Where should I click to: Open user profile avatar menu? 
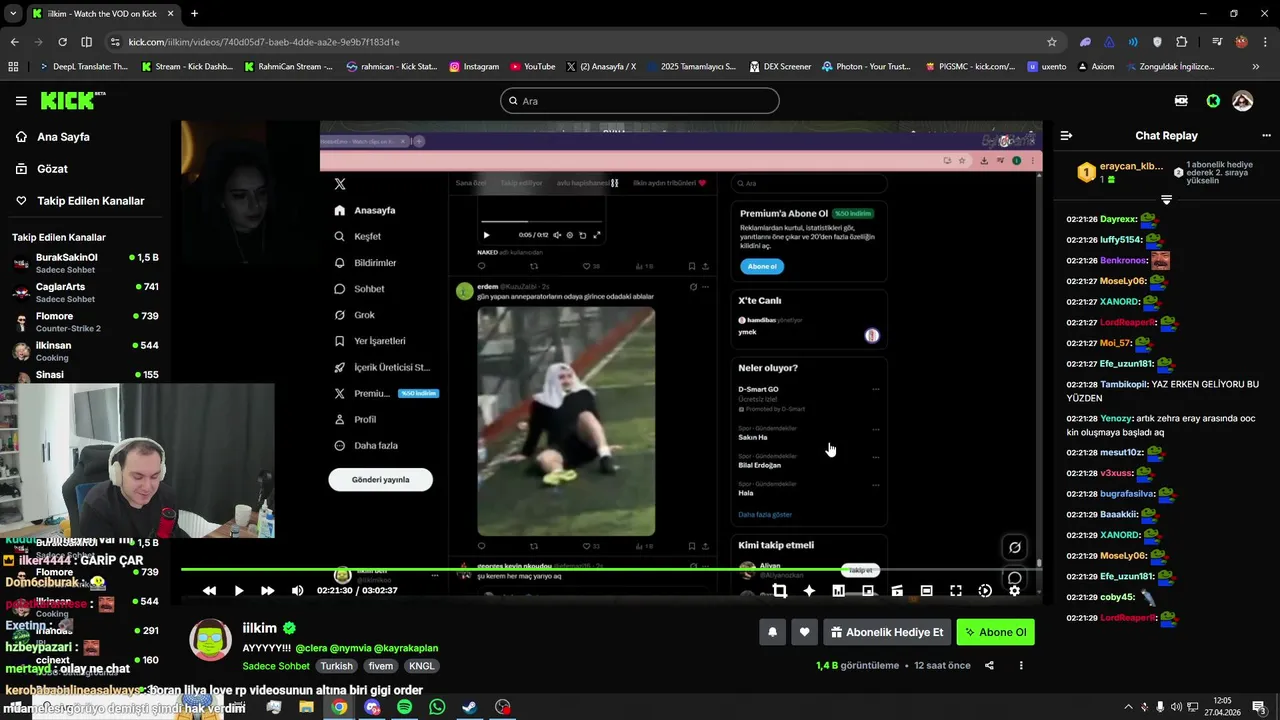(1243, 101)
